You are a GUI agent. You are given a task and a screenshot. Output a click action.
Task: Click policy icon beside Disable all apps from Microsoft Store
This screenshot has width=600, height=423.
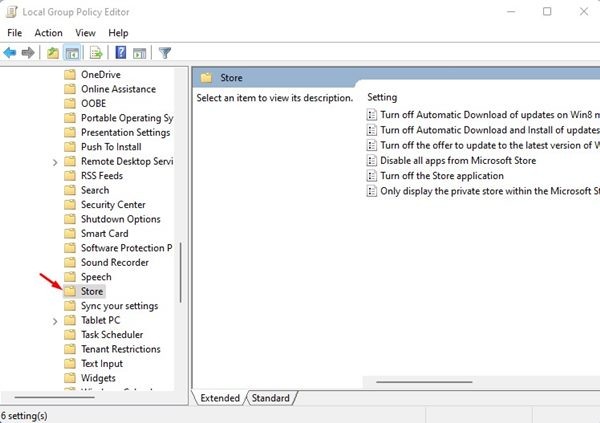click(x=372, y=160)
